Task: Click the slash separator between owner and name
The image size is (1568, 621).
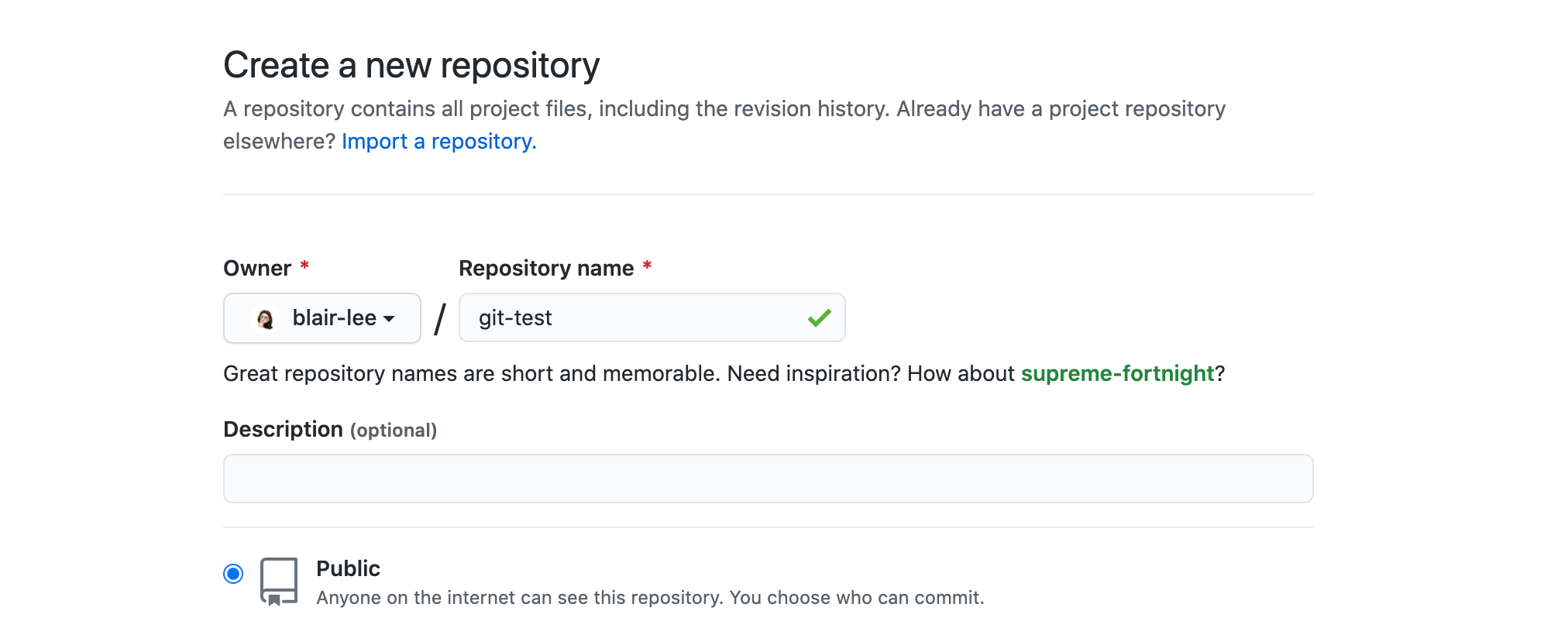Action: pos(440,319)
